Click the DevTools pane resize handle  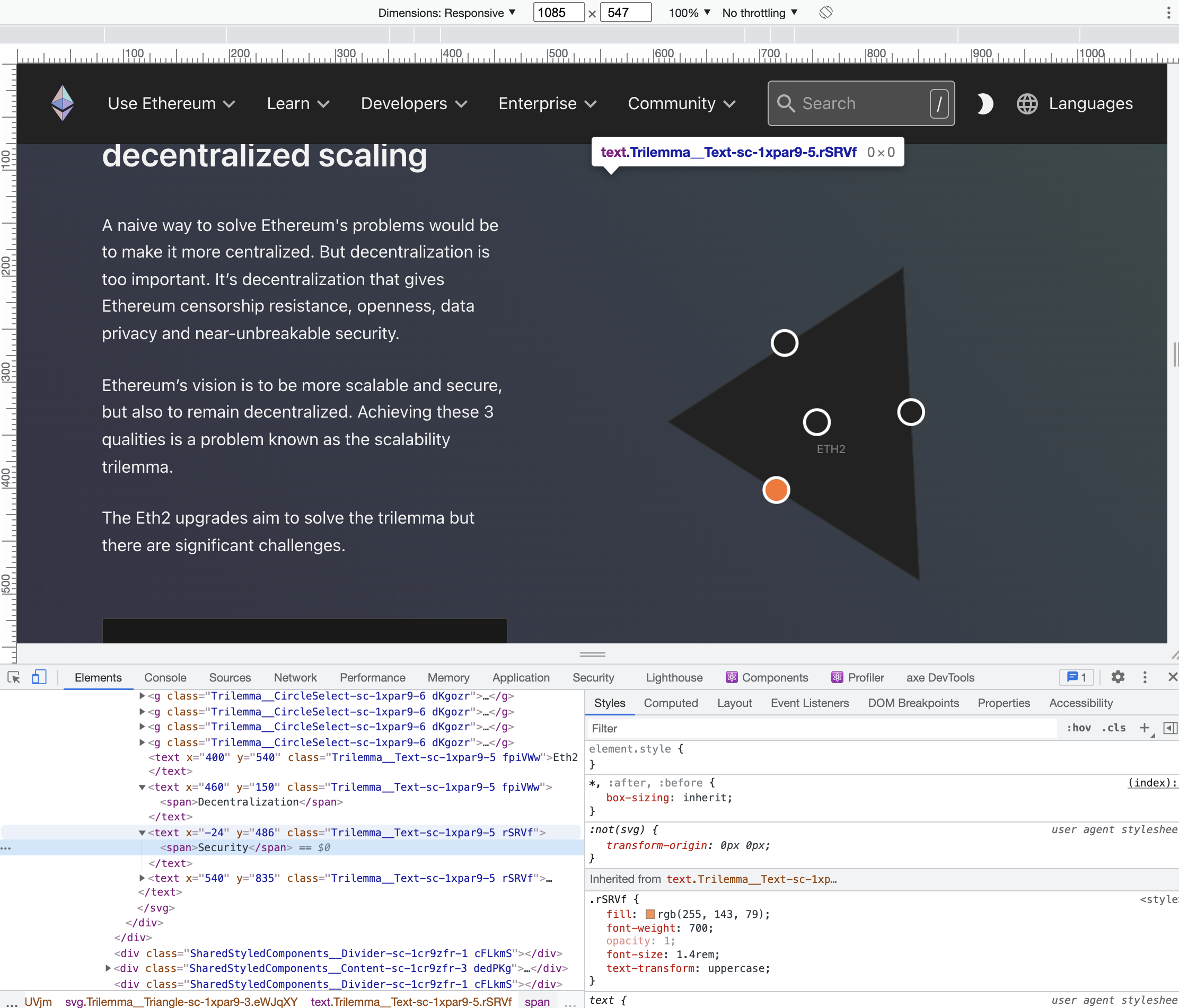coord(592,654)
